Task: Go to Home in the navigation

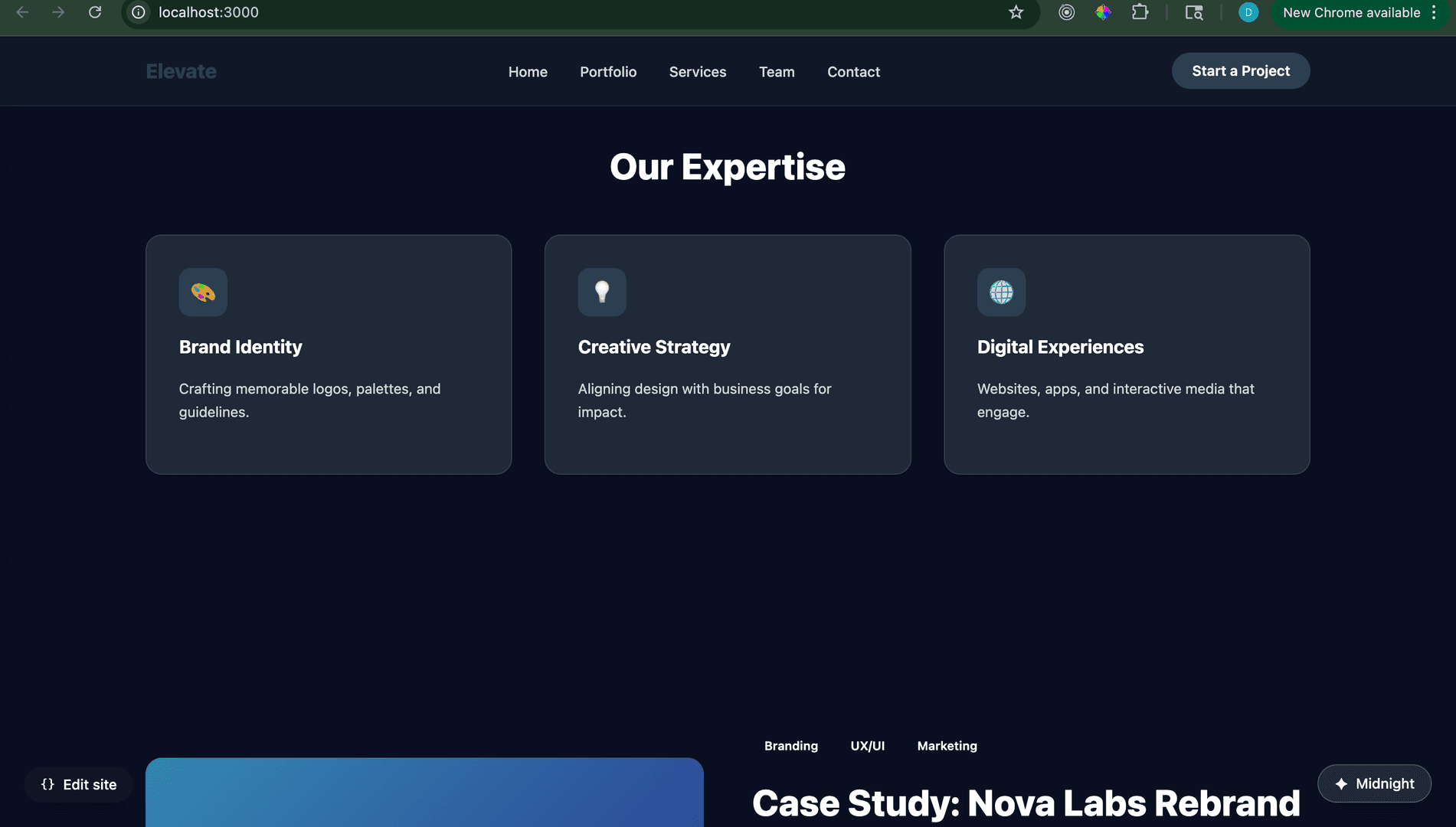Action: click(x=528, y=72)
